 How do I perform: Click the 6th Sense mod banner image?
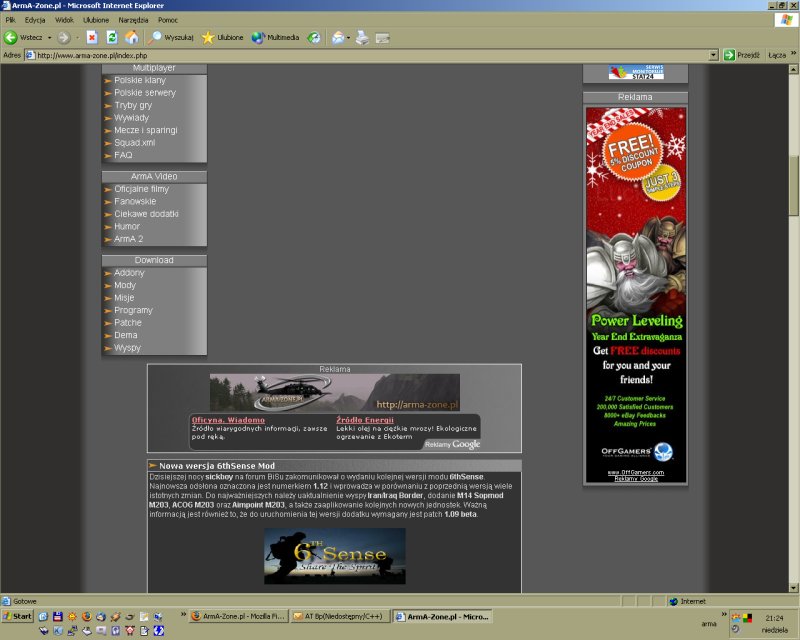pos(334,556)
